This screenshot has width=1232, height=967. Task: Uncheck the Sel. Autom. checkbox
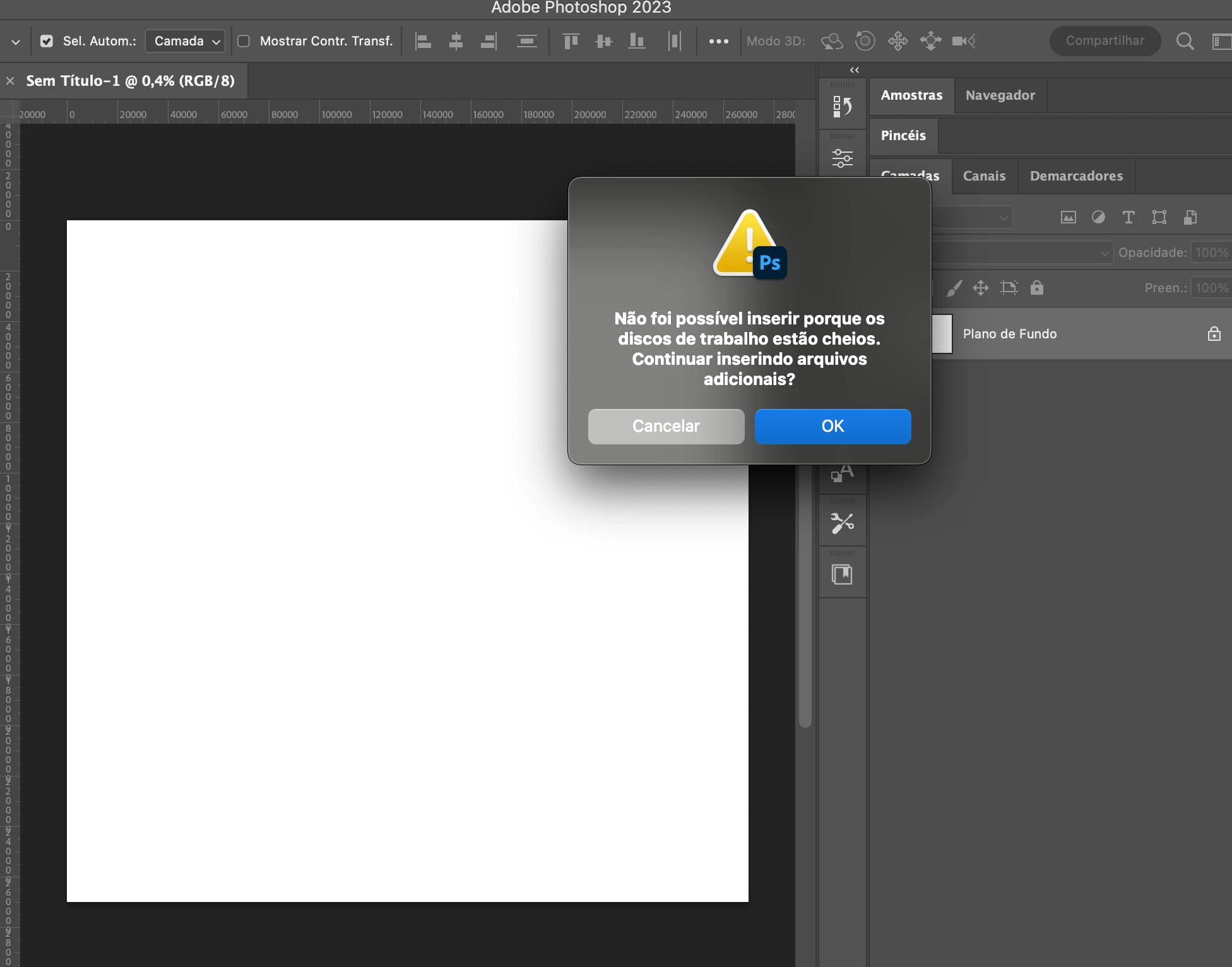pyautogui.click(x=47, y=42)
